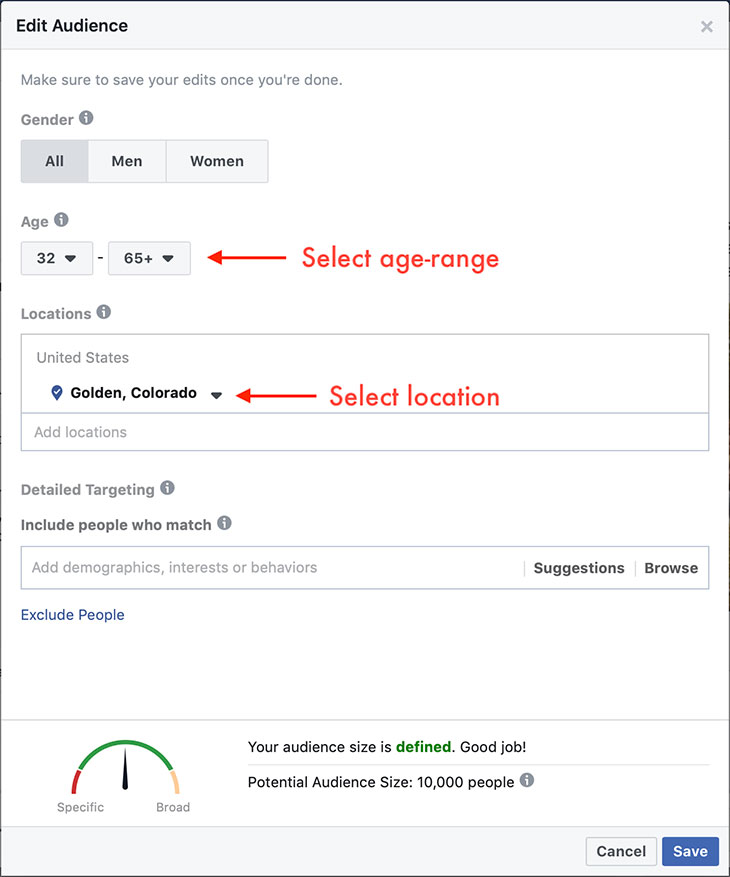Click the audience size gauge meter
This screenshot has height=877, width=730.
pyautogui.click(x=126, y=768)
